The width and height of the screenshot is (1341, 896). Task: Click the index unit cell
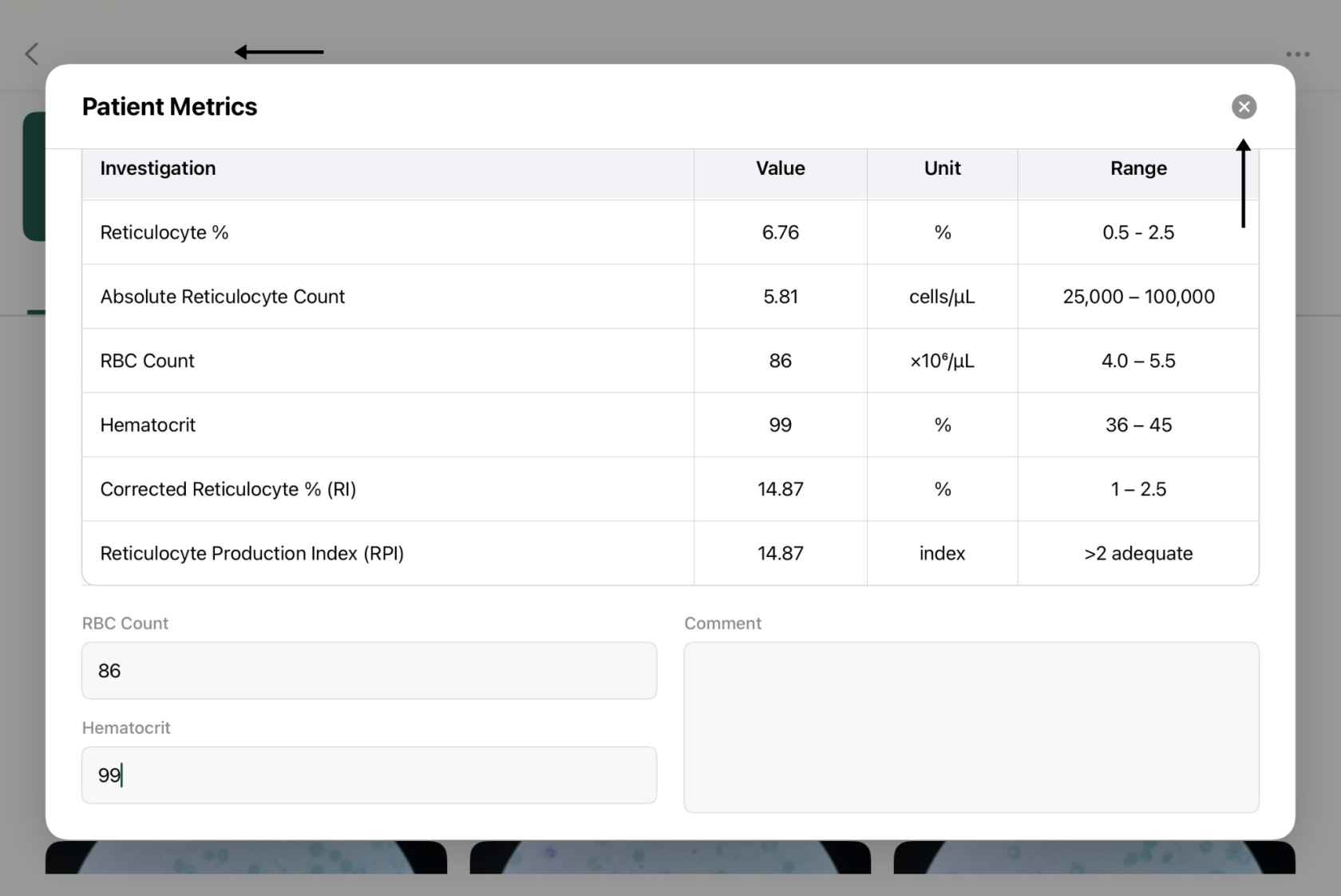942,554
